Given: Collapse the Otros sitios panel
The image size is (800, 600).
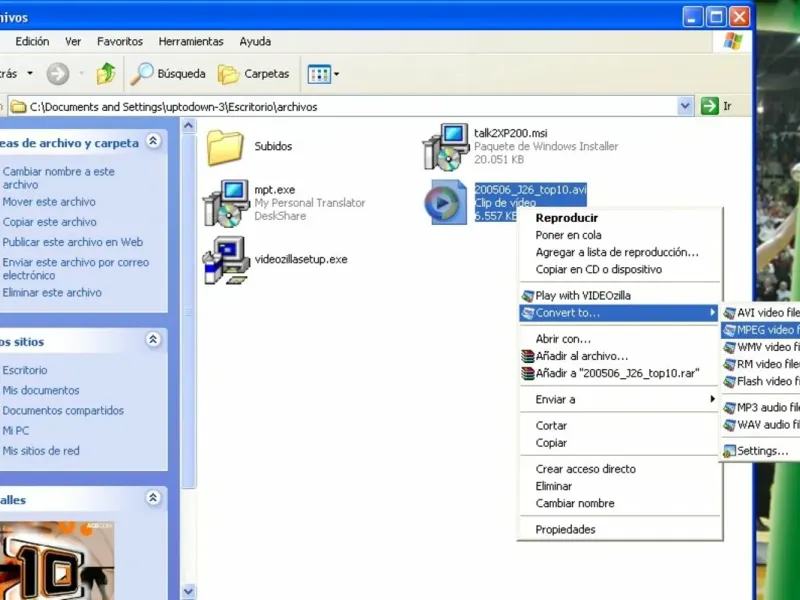Looking at the screenshot, I should 153,340.
